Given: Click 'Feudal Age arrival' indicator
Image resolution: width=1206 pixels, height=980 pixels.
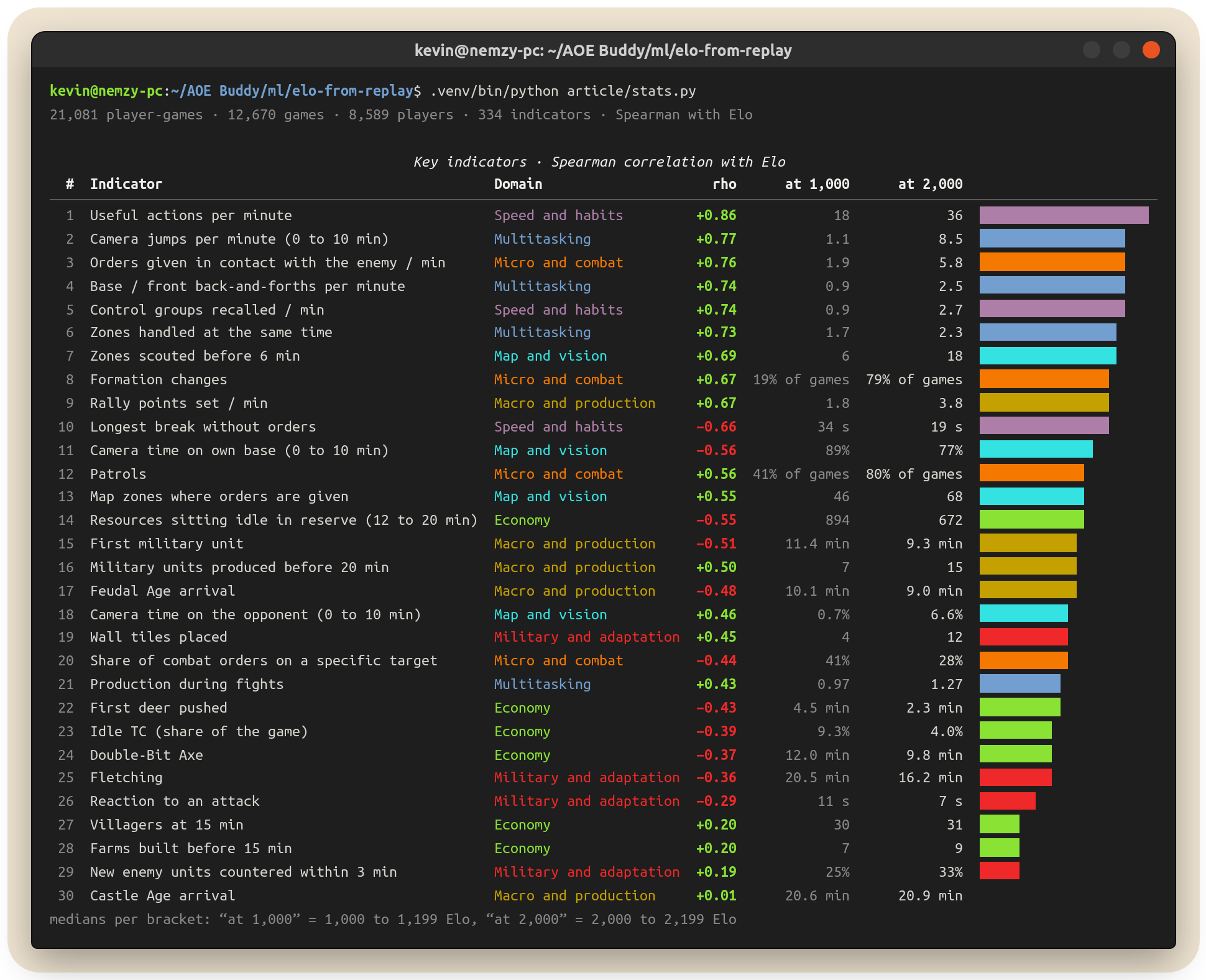Looking at the screenshot, I should coord(162,591).
